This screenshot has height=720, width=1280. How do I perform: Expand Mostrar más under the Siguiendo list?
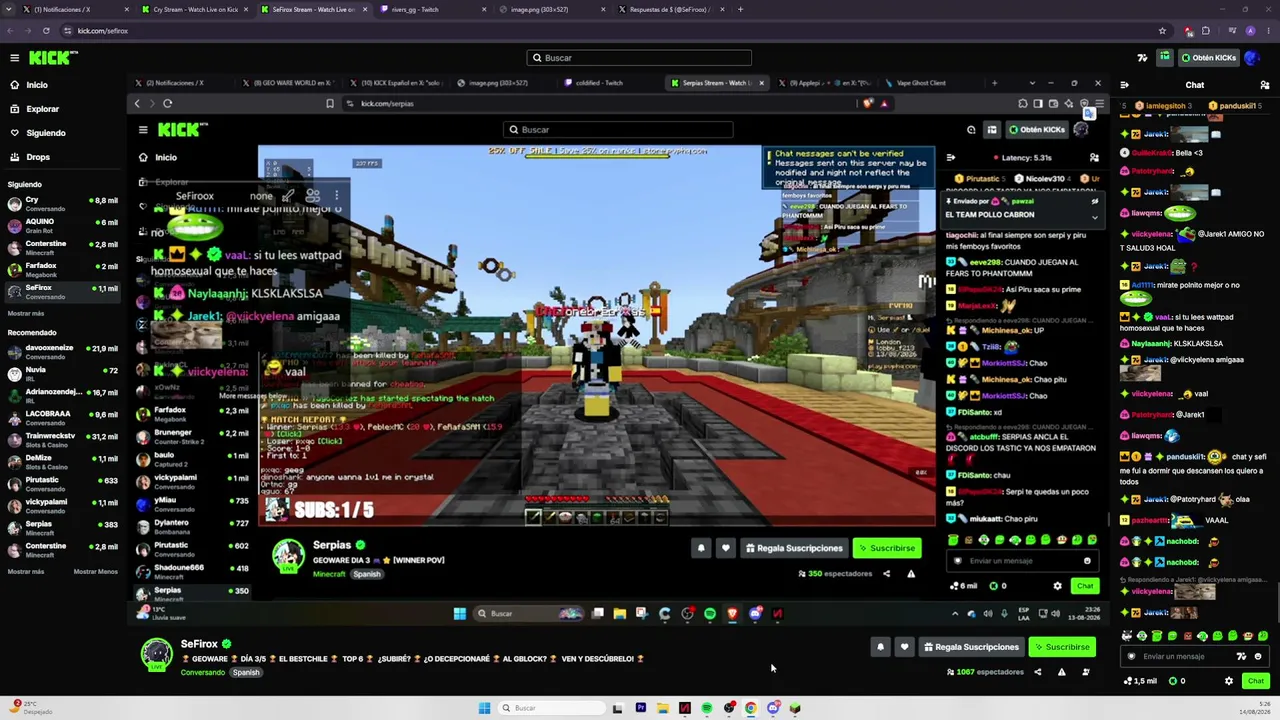(26, 313)
